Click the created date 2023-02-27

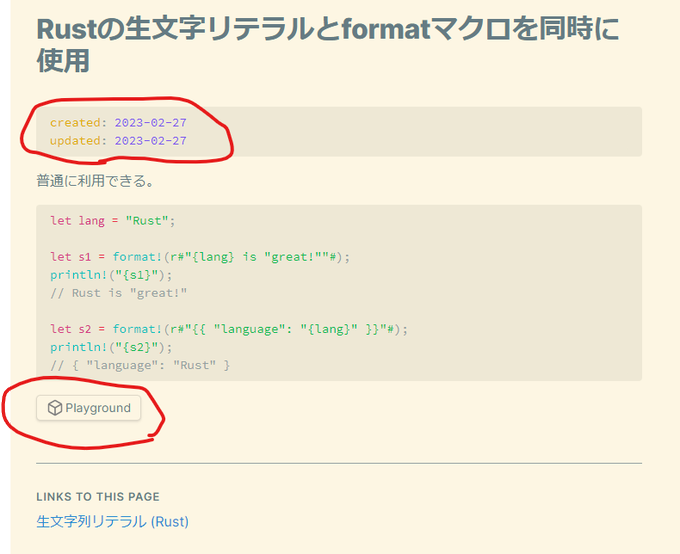[x=150, y=123]
